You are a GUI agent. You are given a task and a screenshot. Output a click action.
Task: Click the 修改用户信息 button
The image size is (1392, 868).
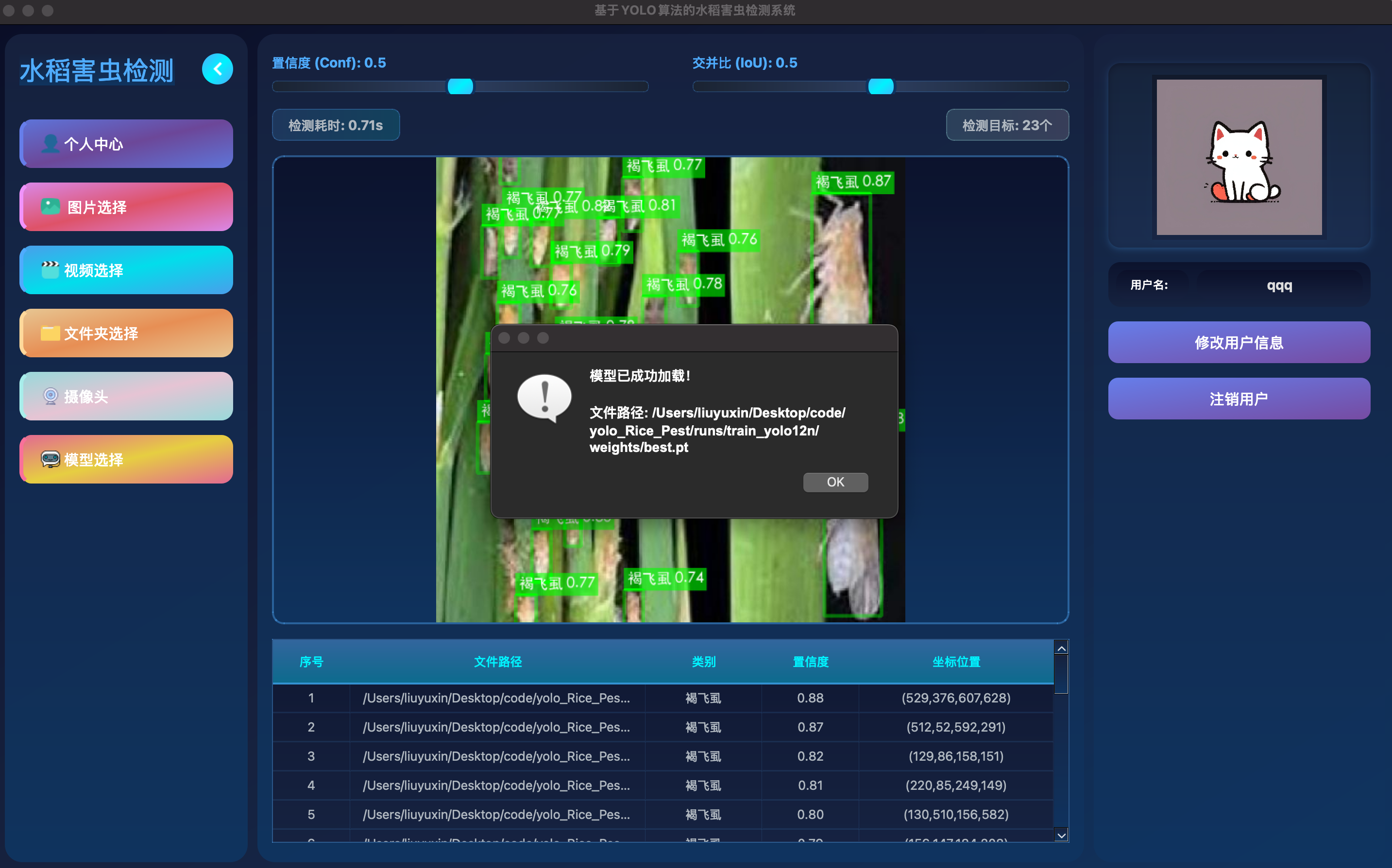(1239, 343)
